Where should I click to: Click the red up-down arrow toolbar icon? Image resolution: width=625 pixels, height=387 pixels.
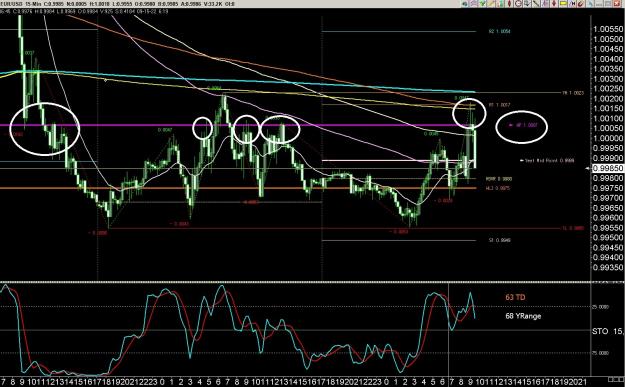click(x=554, y=4)
